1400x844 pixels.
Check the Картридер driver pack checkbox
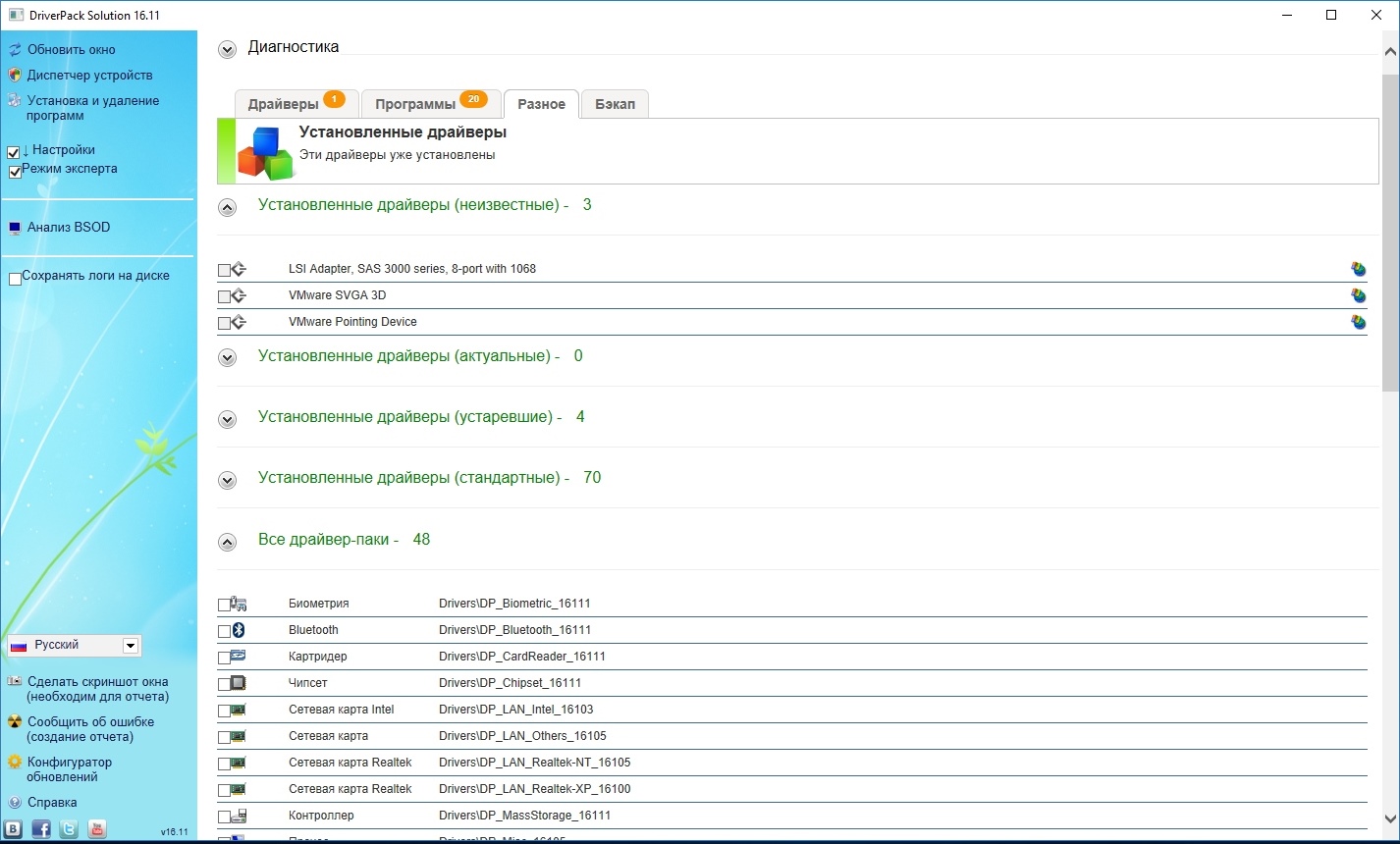tap(224, 658)
